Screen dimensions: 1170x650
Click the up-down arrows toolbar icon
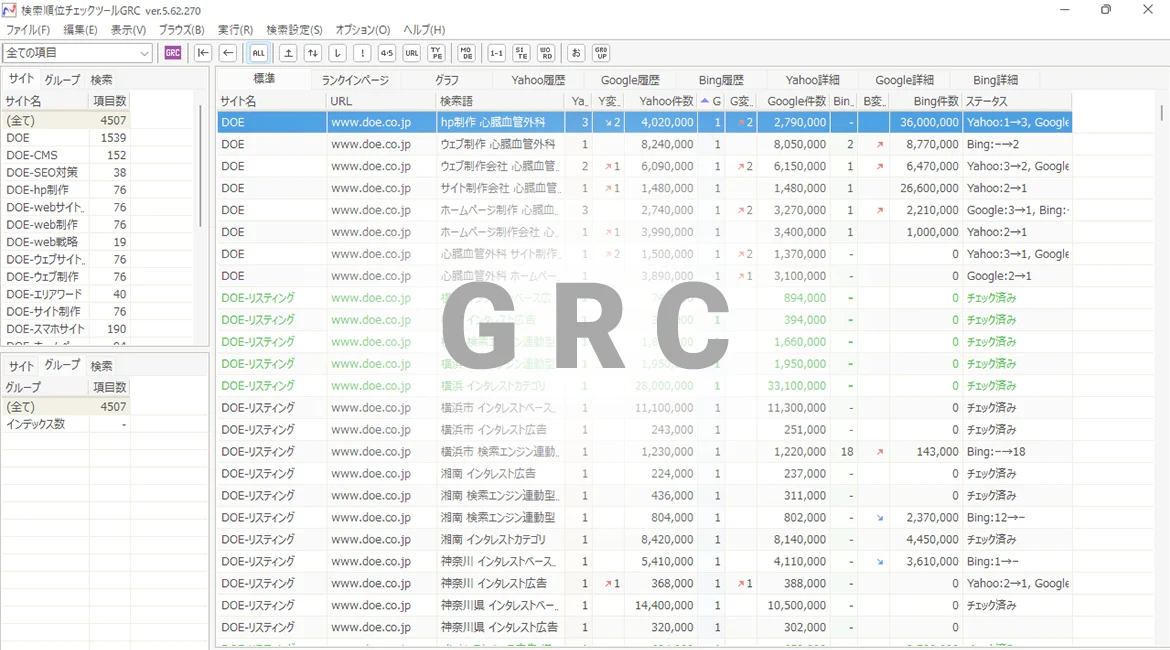(x=313, y=53)
